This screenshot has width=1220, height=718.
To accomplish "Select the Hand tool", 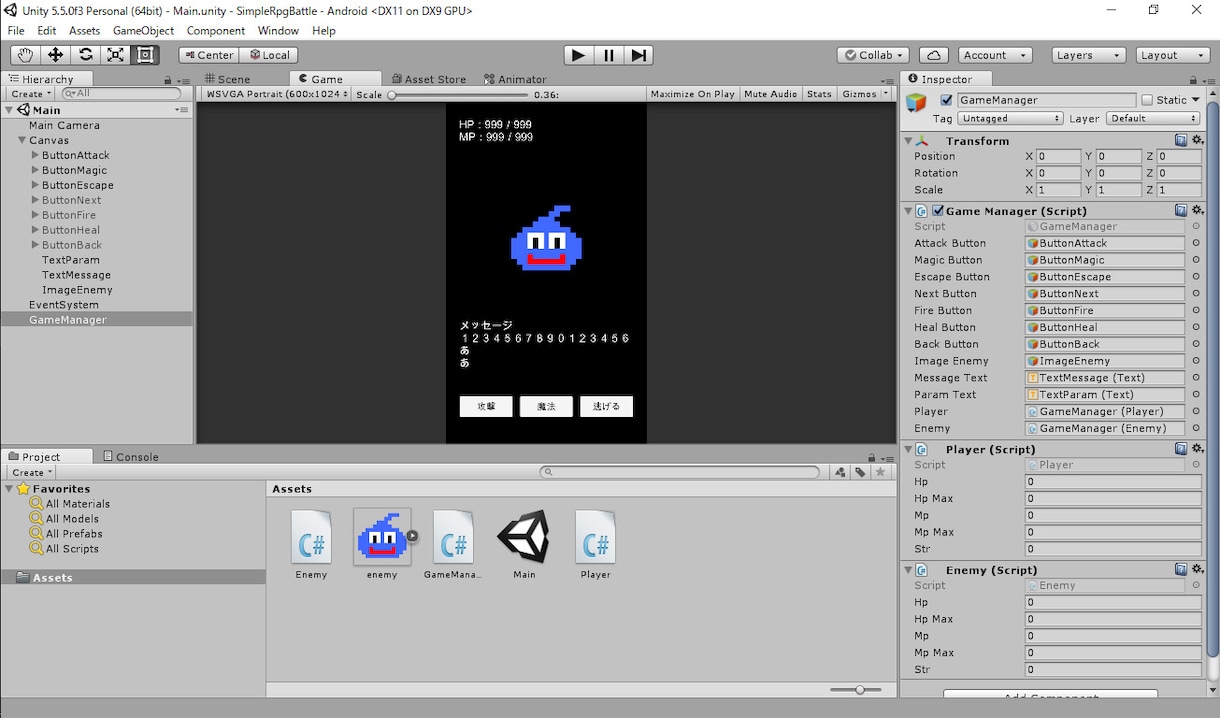I will (x=25, y=55).
